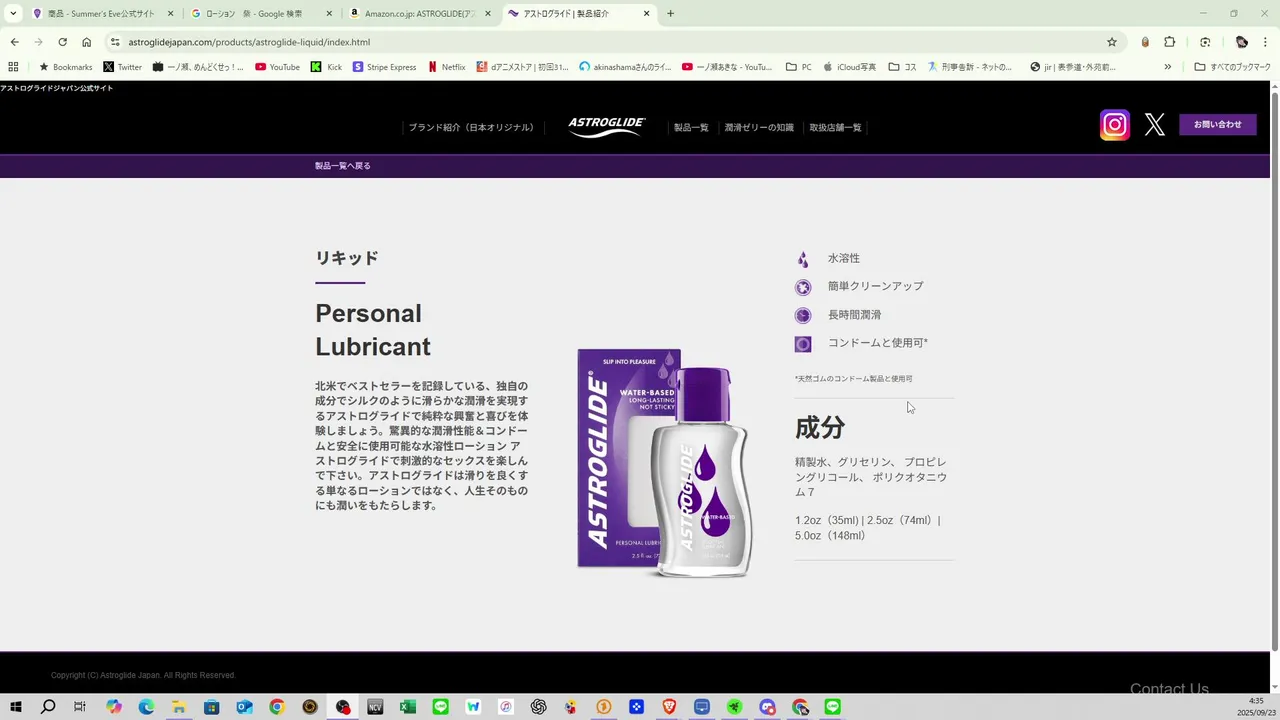This screenshot has width=1280, height=720.
Task: Open the X (Twitter) icon link
Action: tap(1155, 125)
